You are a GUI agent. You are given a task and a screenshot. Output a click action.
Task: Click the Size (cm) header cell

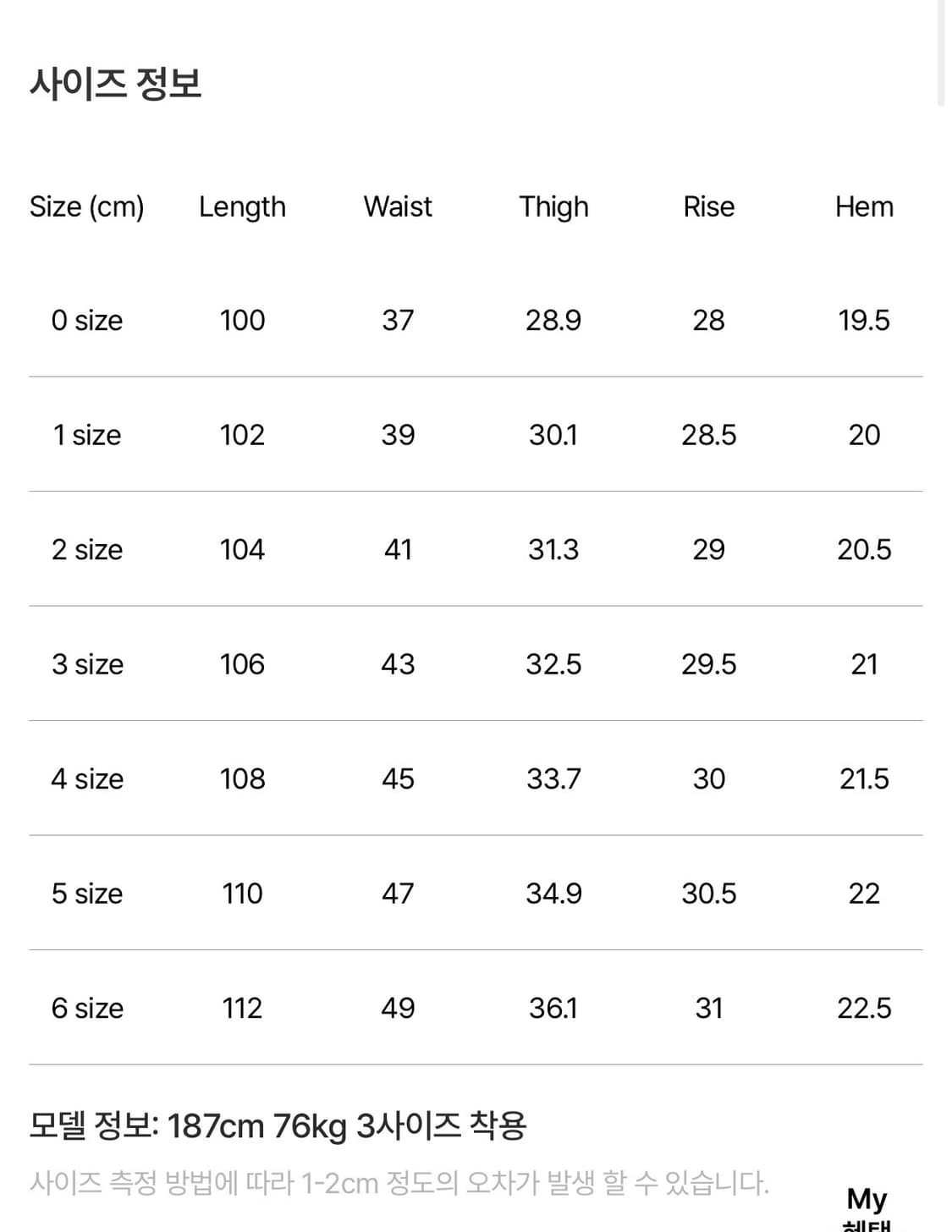pos(86,206)
